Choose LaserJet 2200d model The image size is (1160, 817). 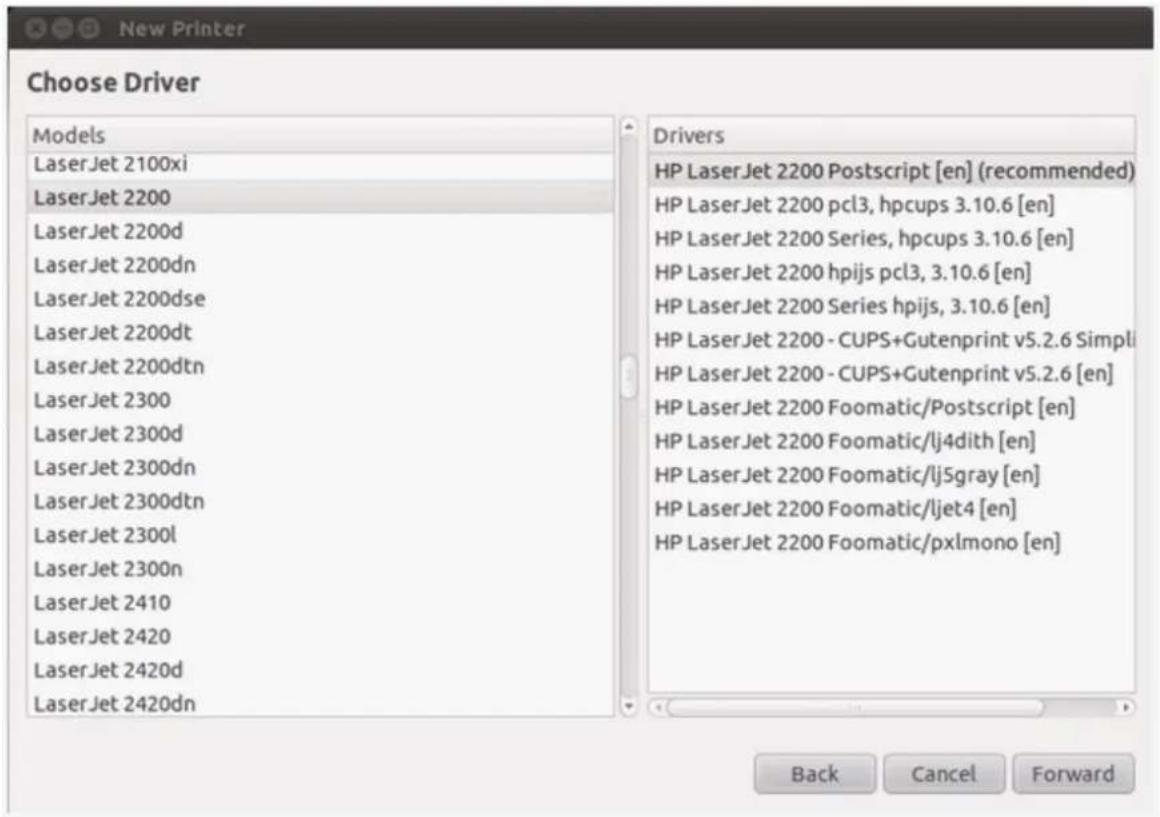[x=320, y=232]
